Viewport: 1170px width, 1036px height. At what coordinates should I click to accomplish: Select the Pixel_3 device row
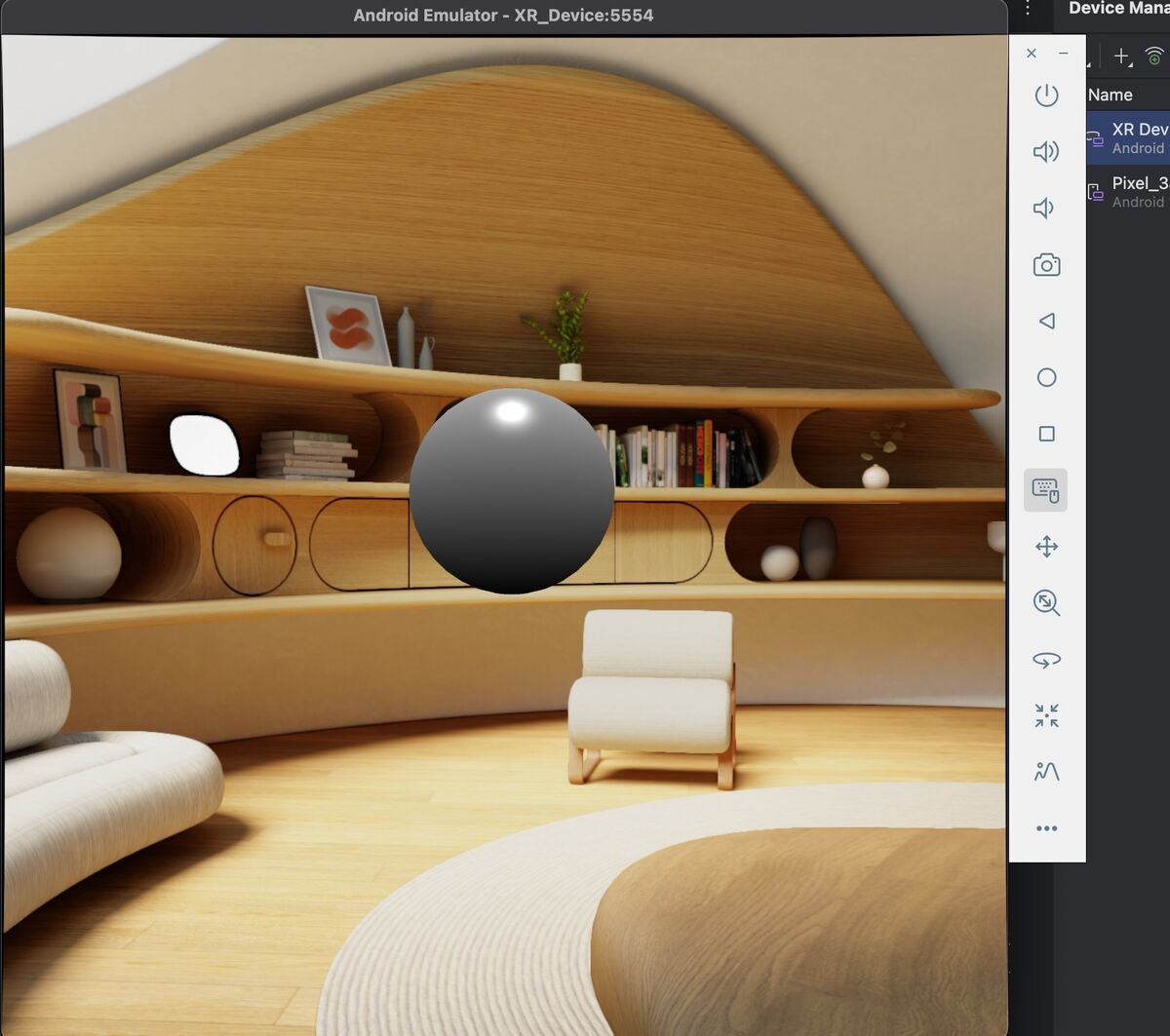pos(1128,191)
